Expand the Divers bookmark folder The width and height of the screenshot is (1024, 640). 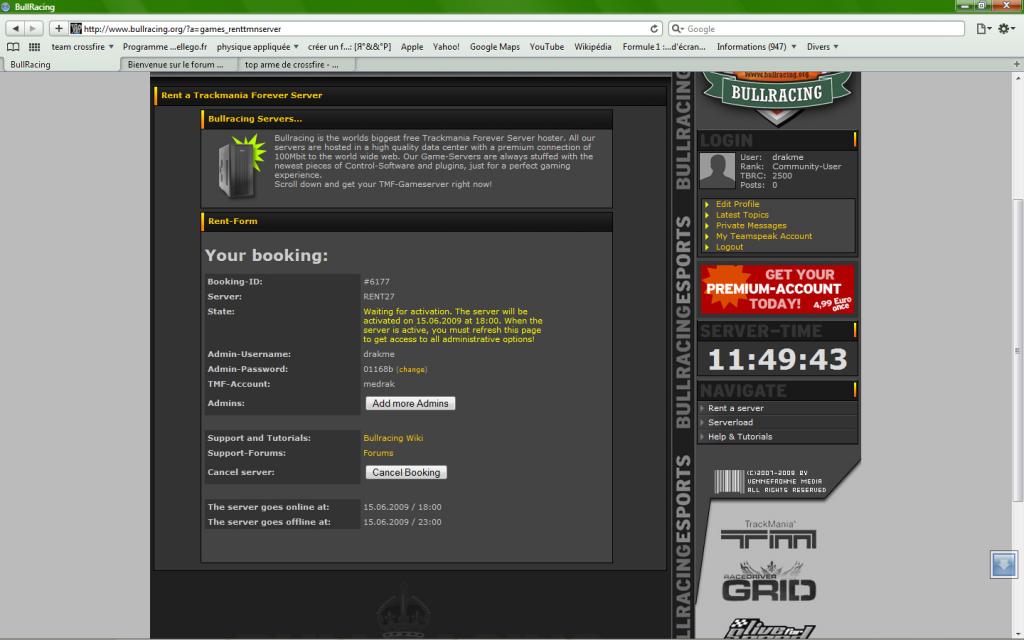coord(822,47)
